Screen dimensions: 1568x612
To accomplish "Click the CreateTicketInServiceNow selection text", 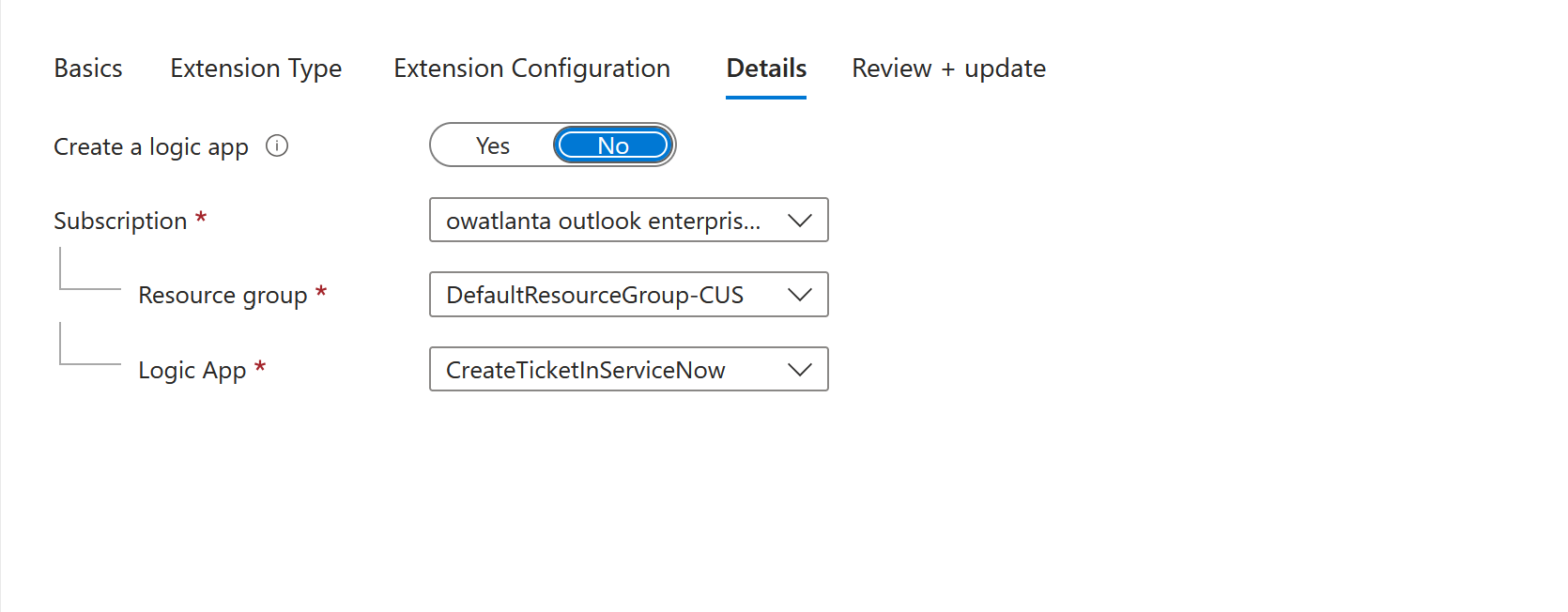I will pos(585,370).
